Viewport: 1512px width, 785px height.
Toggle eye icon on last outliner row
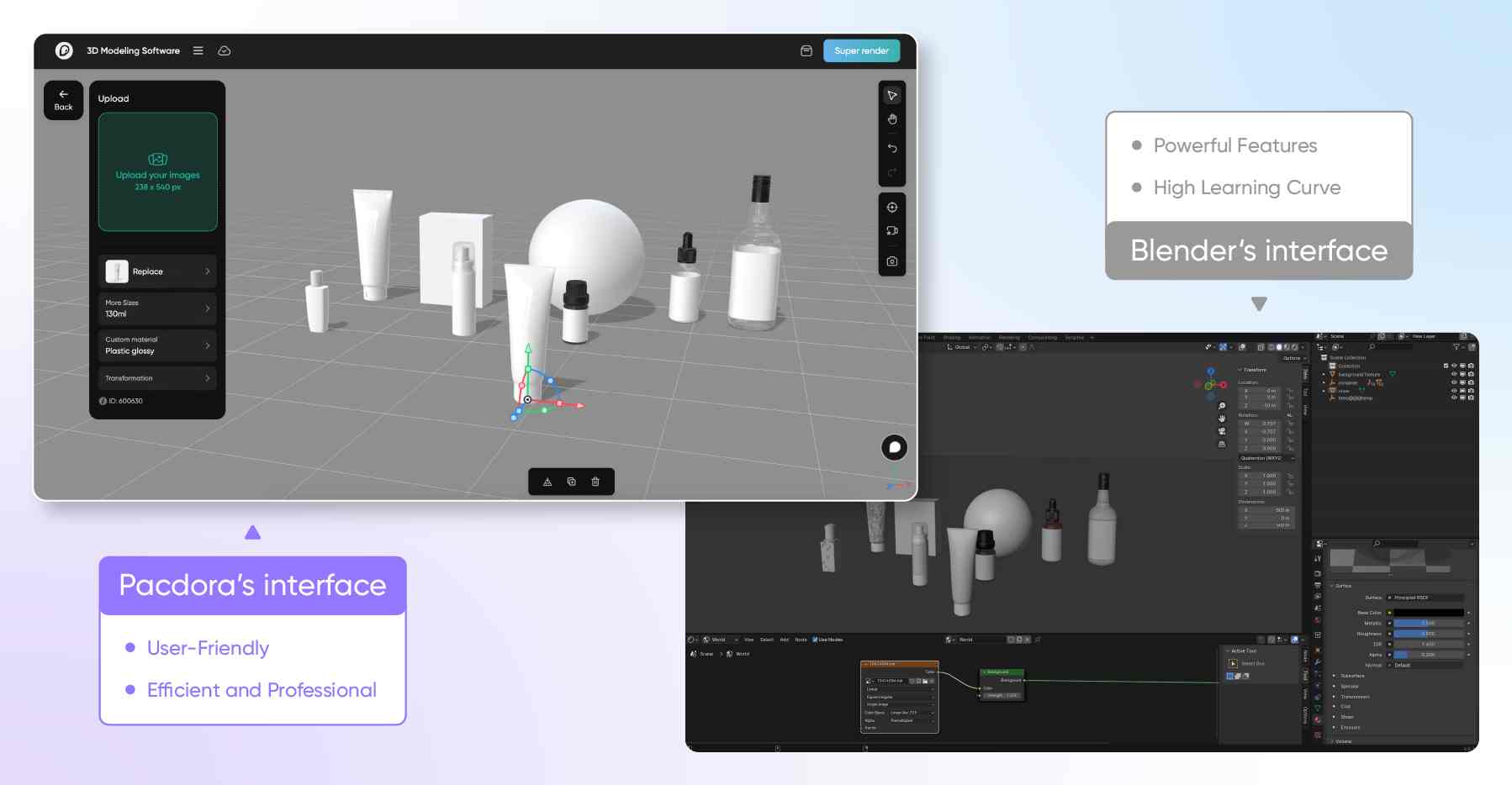coord(1455,398)
